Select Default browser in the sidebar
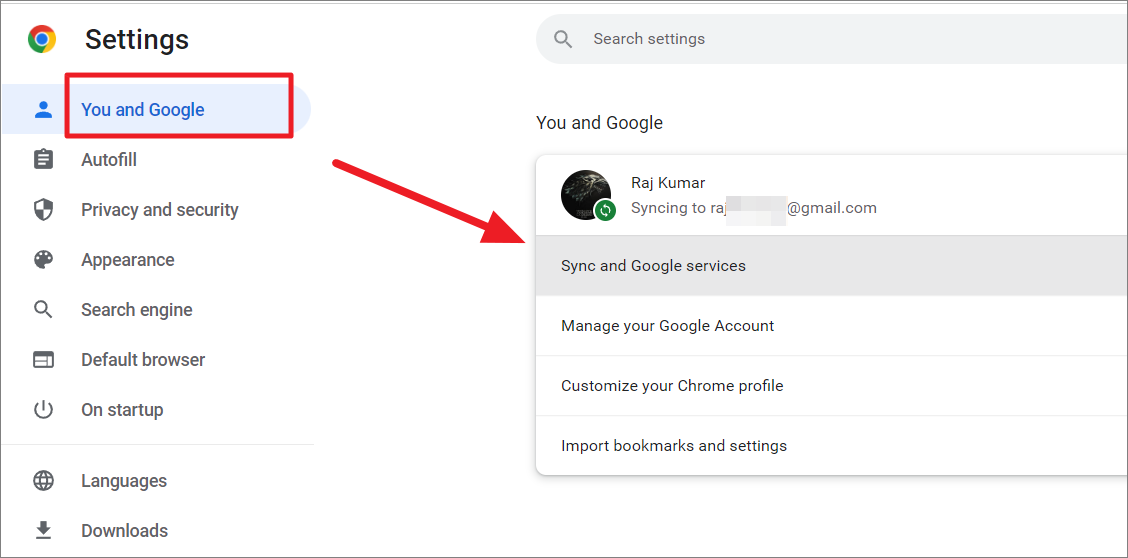This screenshot has width=1128, height=558. tap(143, 360)
